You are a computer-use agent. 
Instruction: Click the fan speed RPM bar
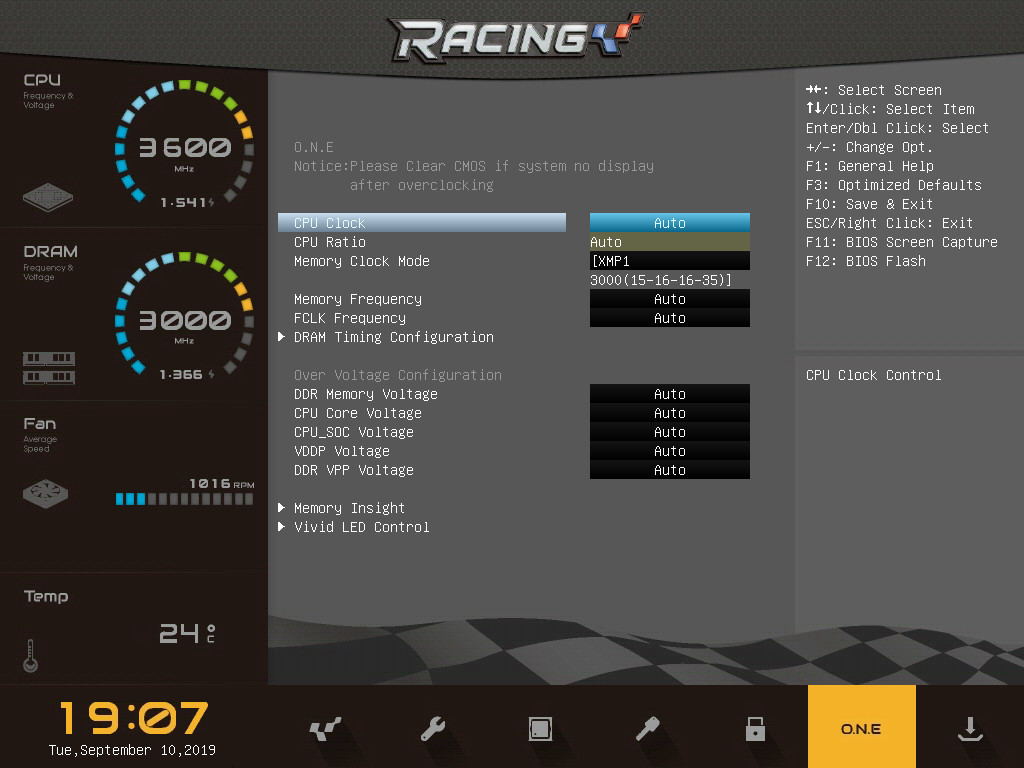pos(184,499)
